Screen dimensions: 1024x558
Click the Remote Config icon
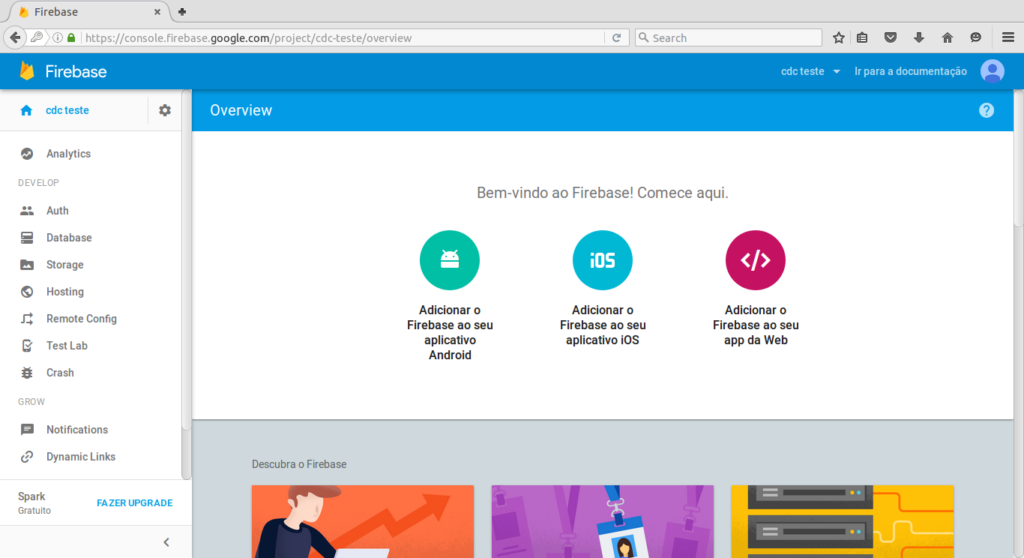coord(27,319)
